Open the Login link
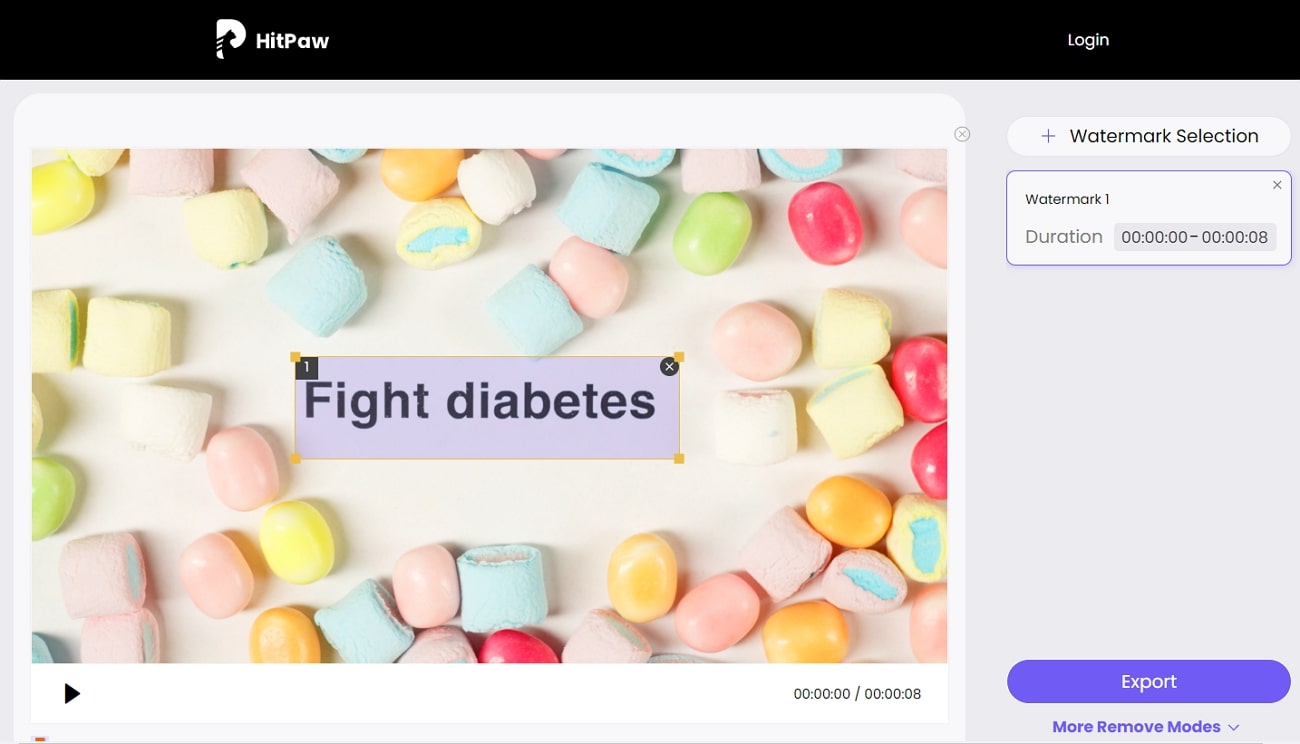The image size is (1300, 744). point(1088,40)
